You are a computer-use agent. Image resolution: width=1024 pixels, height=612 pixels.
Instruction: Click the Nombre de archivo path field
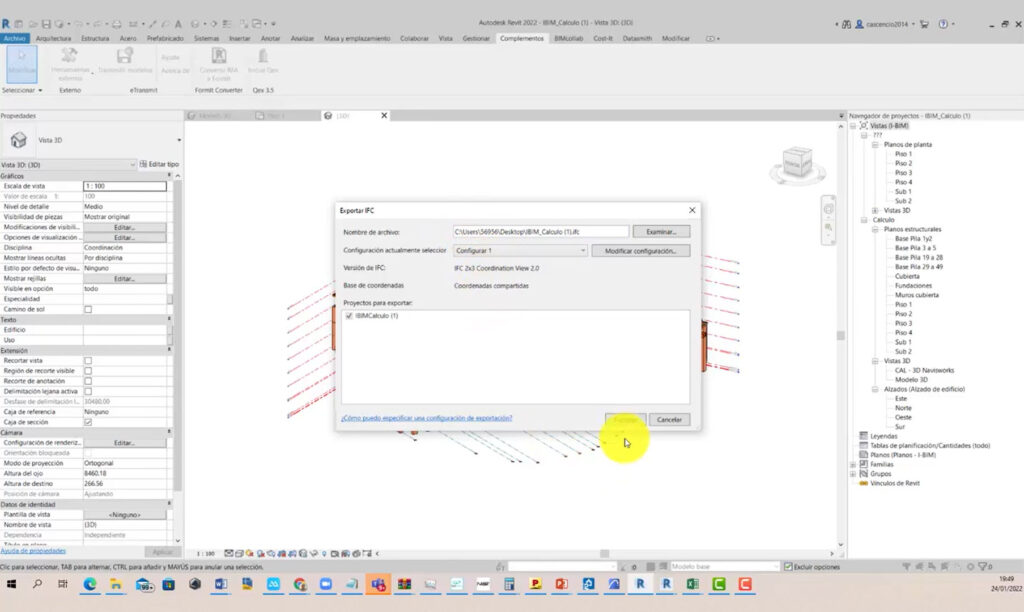(540, 231)
